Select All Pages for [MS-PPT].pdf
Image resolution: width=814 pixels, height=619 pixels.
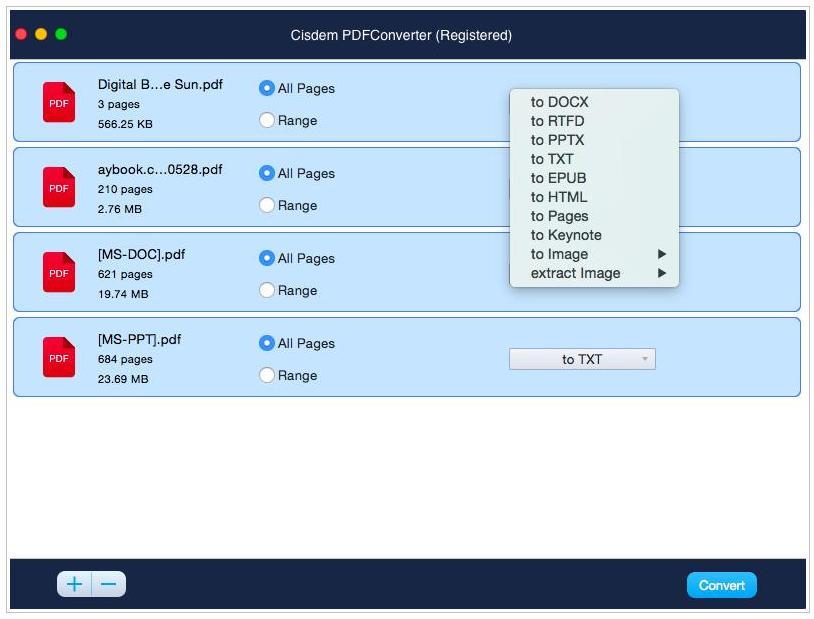[266, 343]
